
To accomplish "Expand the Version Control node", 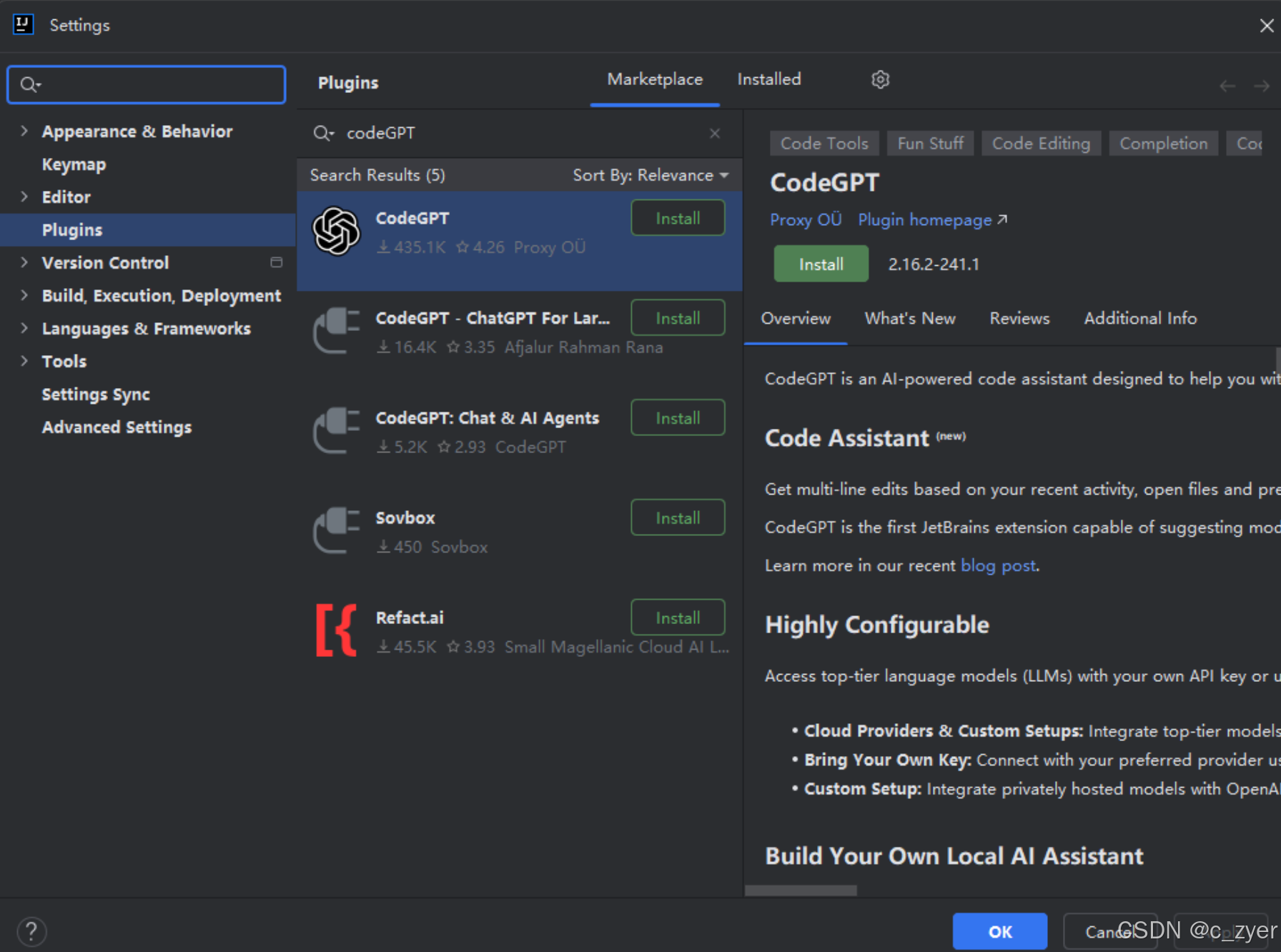I will tap(24, 262).
